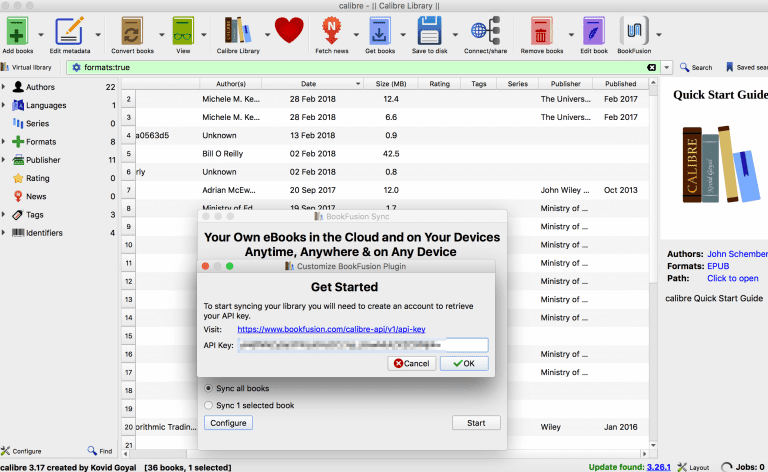The width and height of the screenshot is (768, 472).
Task: Open the Remove books dropdown arrow
Action: (571, 34)
